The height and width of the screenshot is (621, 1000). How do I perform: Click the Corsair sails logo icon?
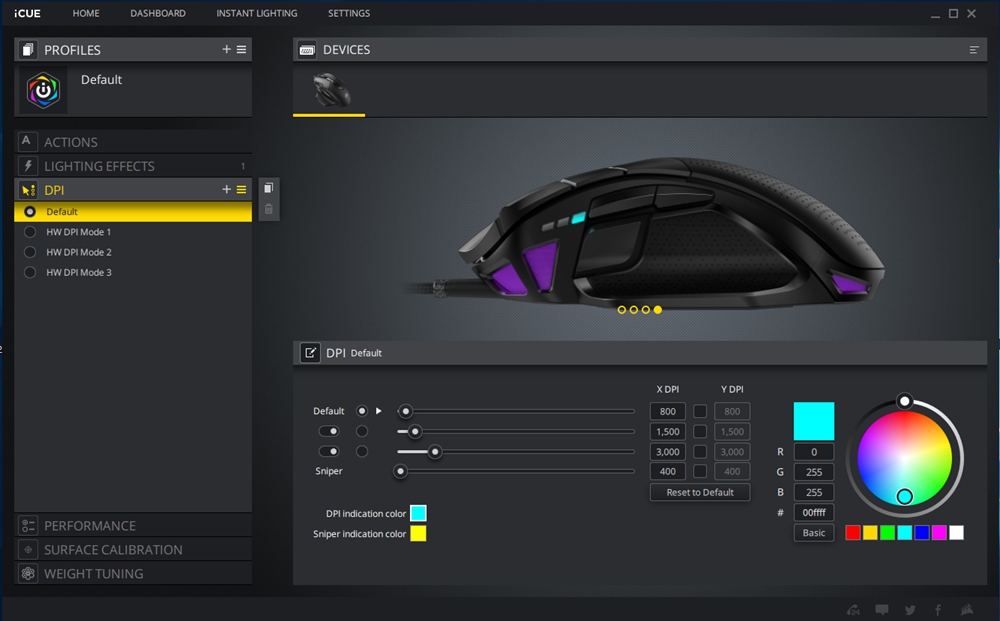pyautogui.click(x=967, y=610)
